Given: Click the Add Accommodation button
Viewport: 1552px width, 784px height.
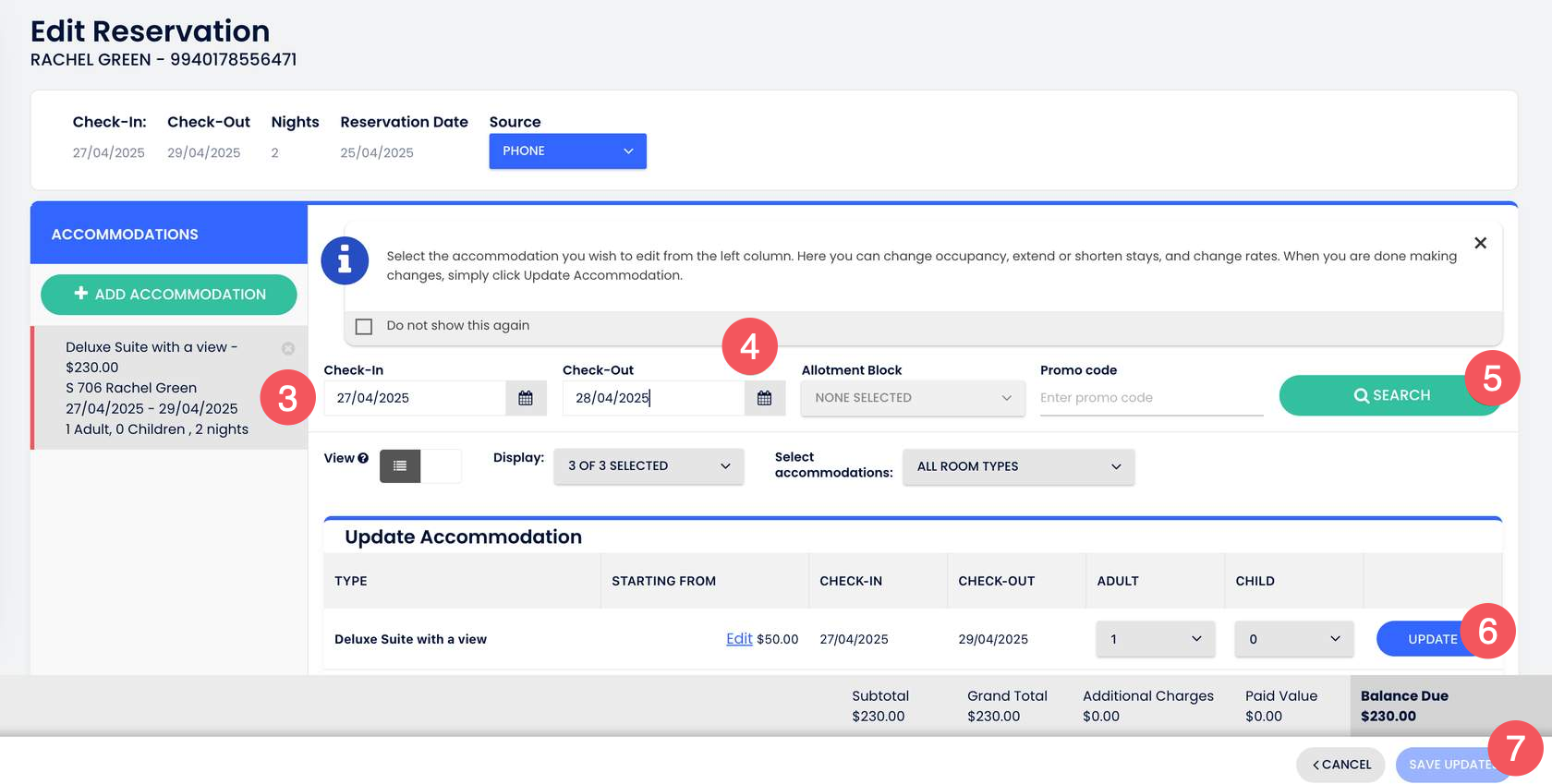Looking at the screenshot, I should pos(169,295).
